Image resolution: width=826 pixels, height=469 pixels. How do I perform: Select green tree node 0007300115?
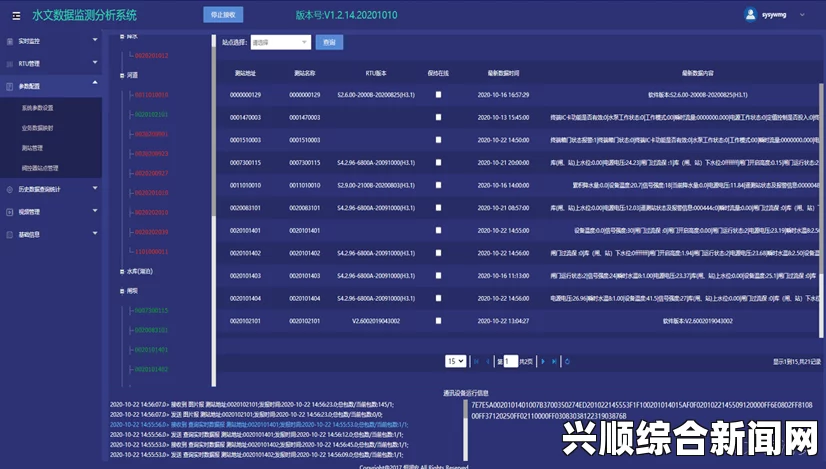[152, 311]
